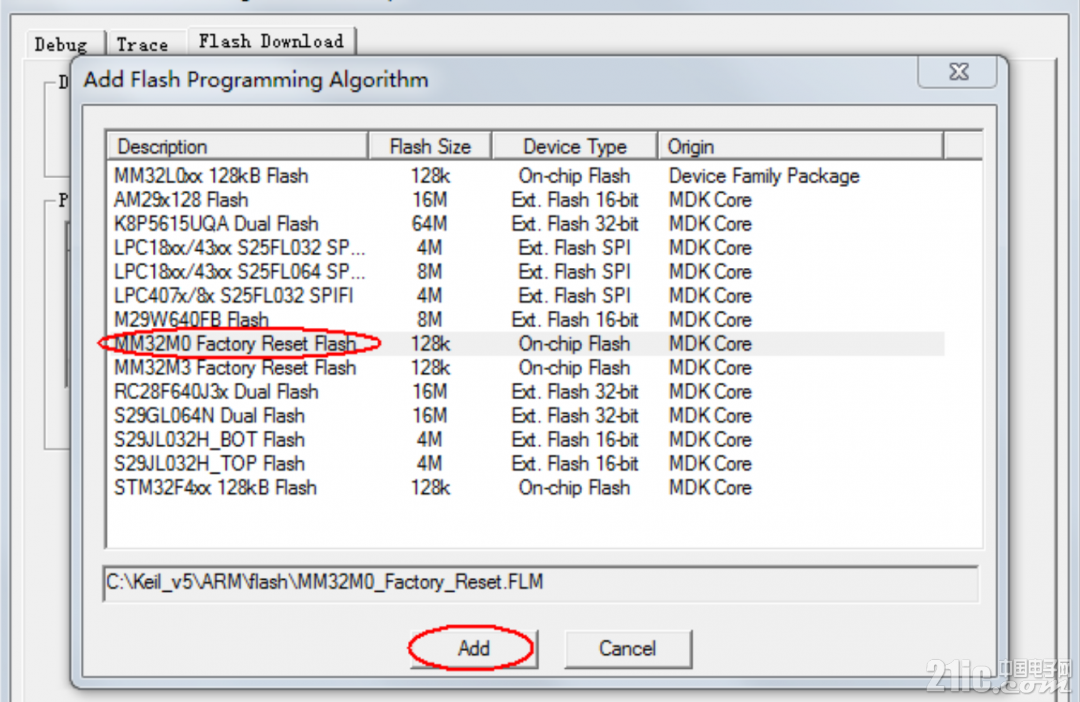The image size is (1080, 702).
Task: Click the FLM file path field
Action: 541,584
